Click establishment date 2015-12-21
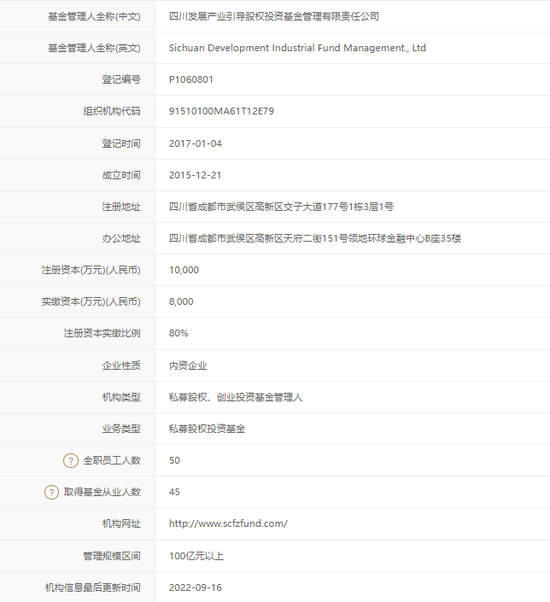The height and width of the screenshot is (602, 550). pyautogui.click(x=195, y=175)
